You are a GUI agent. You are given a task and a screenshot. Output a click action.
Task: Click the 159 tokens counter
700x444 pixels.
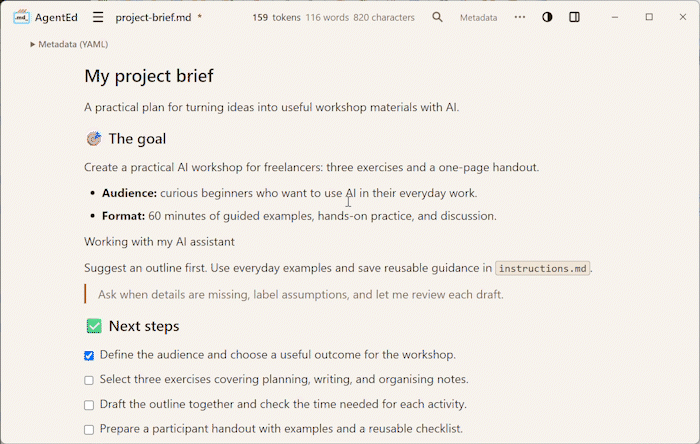click(x=276, y=17)
